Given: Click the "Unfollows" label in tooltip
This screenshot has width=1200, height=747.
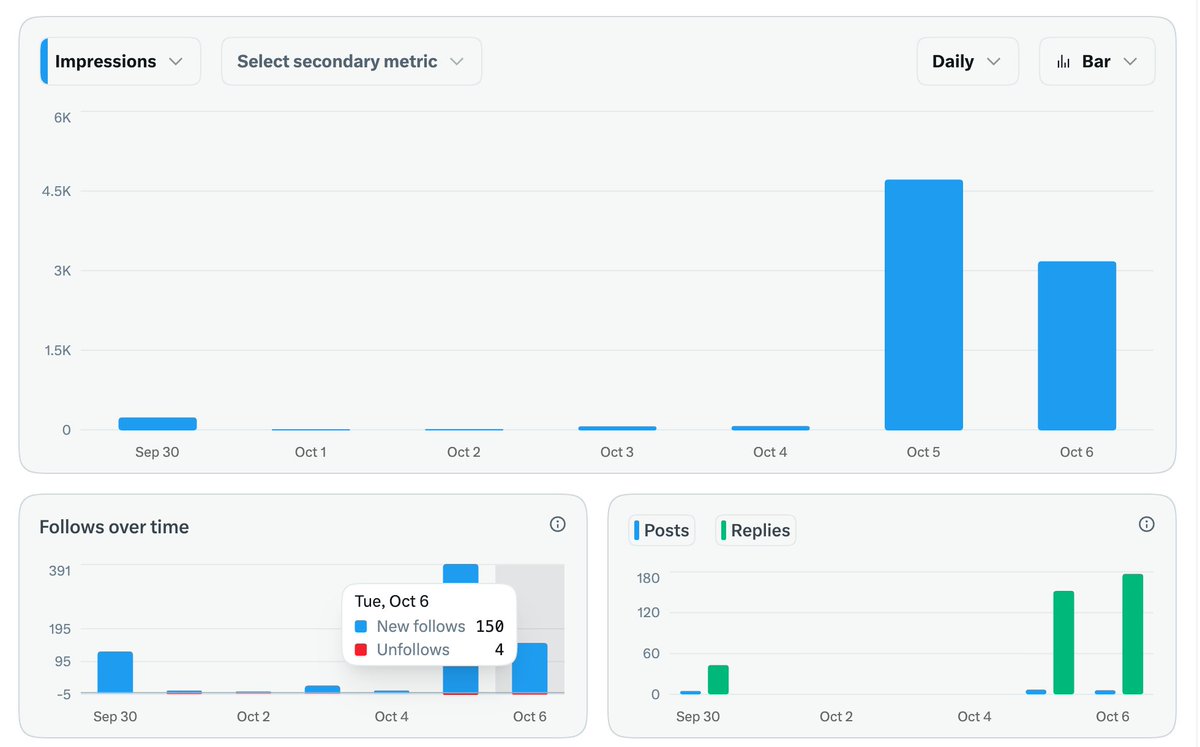Looking at the screenshot, I should click(x=413, y=649).
